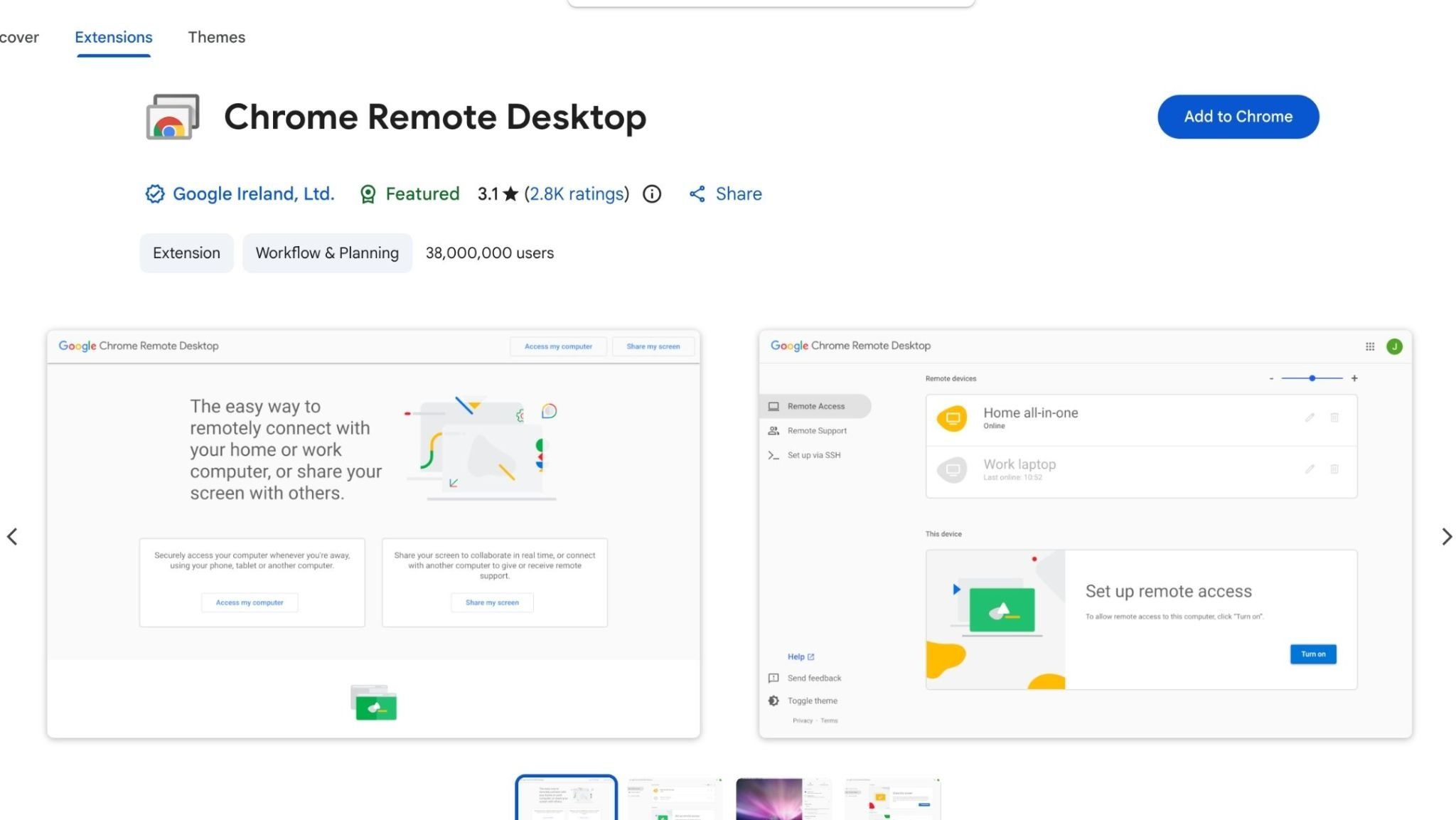Open the 2.8K ratings link
This screenshot has width=1456, height=820.
tap(577, 194)
